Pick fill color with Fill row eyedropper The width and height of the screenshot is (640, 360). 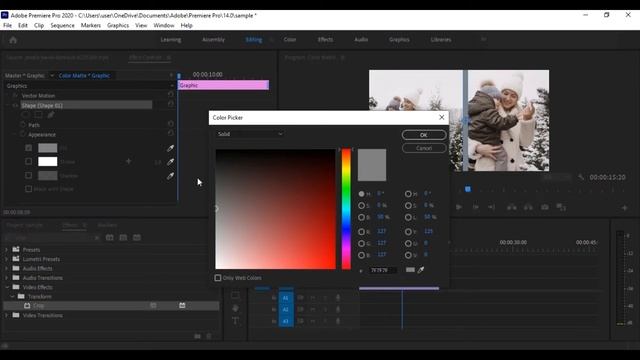(x=171, y=148)
